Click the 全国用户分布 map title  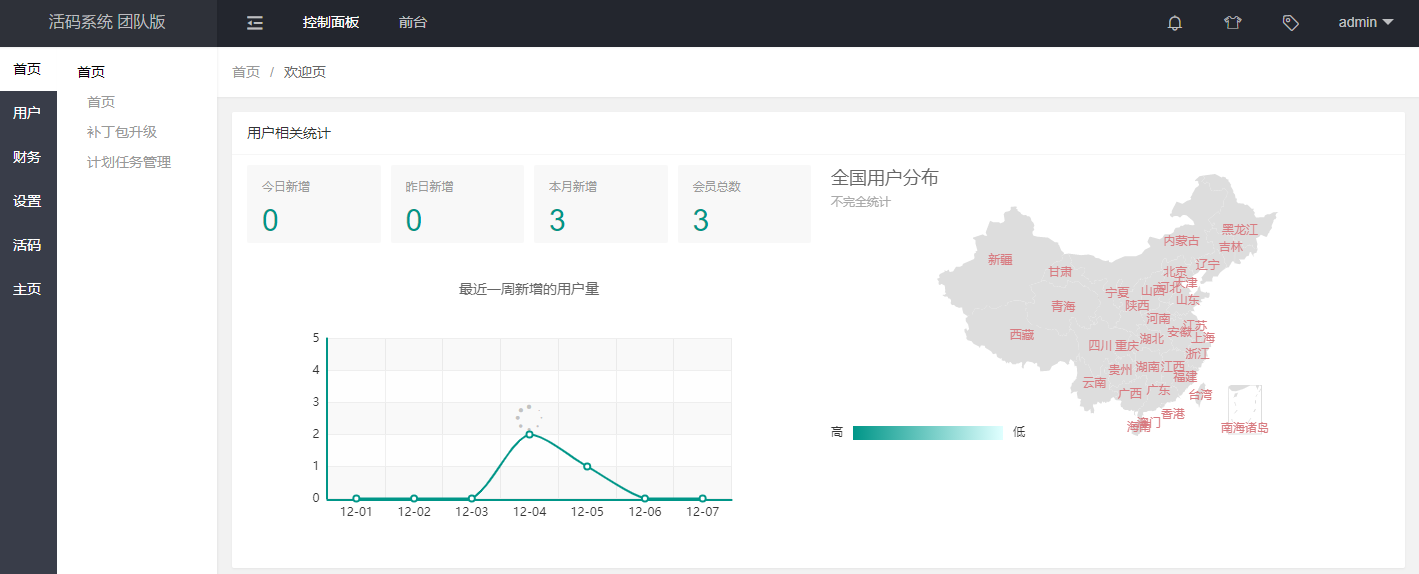pos(885,178)
